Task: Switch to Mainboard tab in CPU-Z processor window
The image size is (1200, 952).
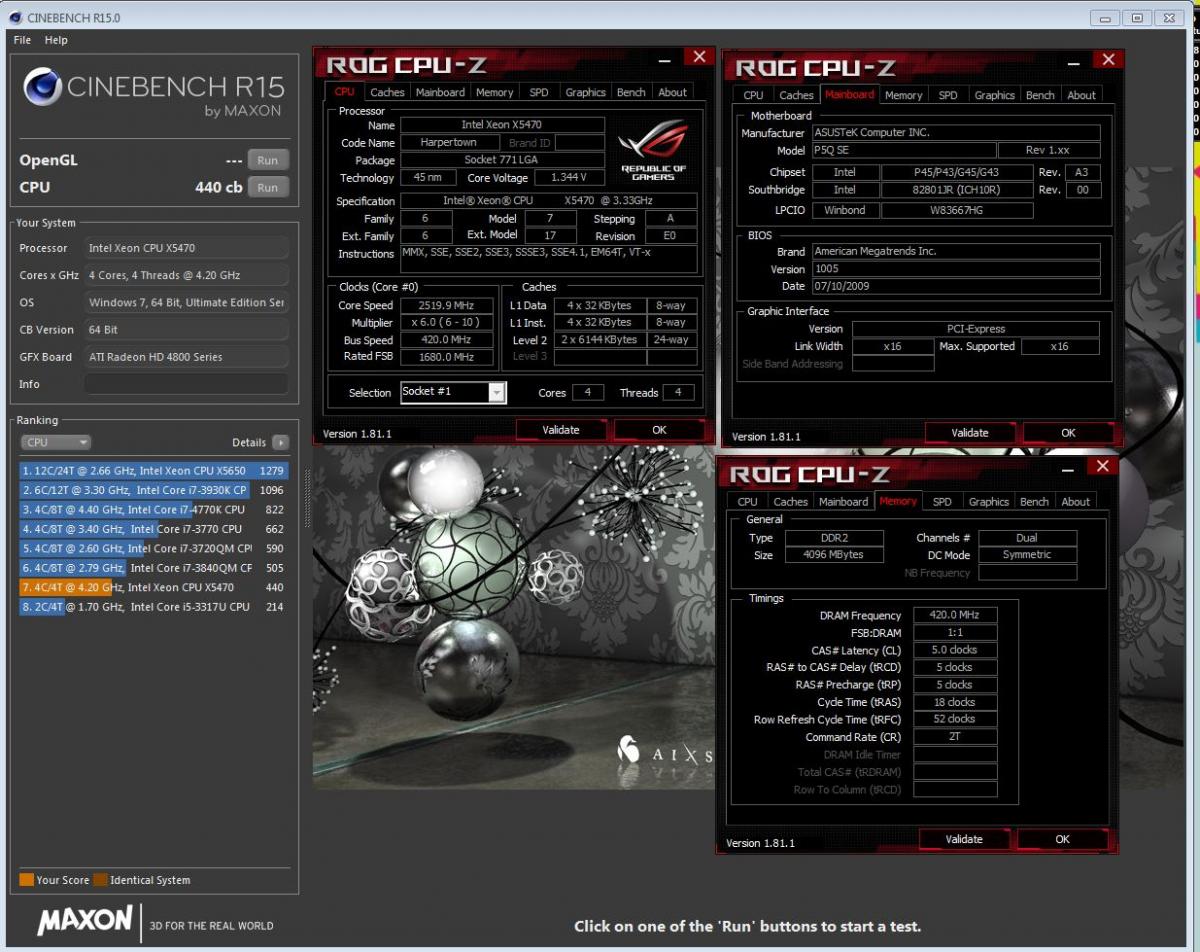Action: [x=440, y=92]
